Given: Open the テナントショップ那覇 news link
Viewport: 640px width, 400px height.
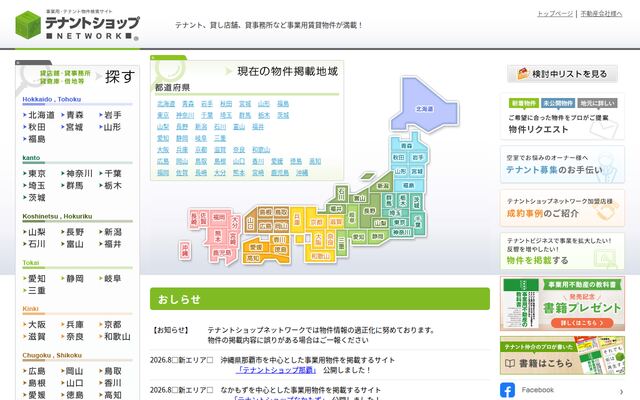Looking at the screenshot, I should pos(276,370).
